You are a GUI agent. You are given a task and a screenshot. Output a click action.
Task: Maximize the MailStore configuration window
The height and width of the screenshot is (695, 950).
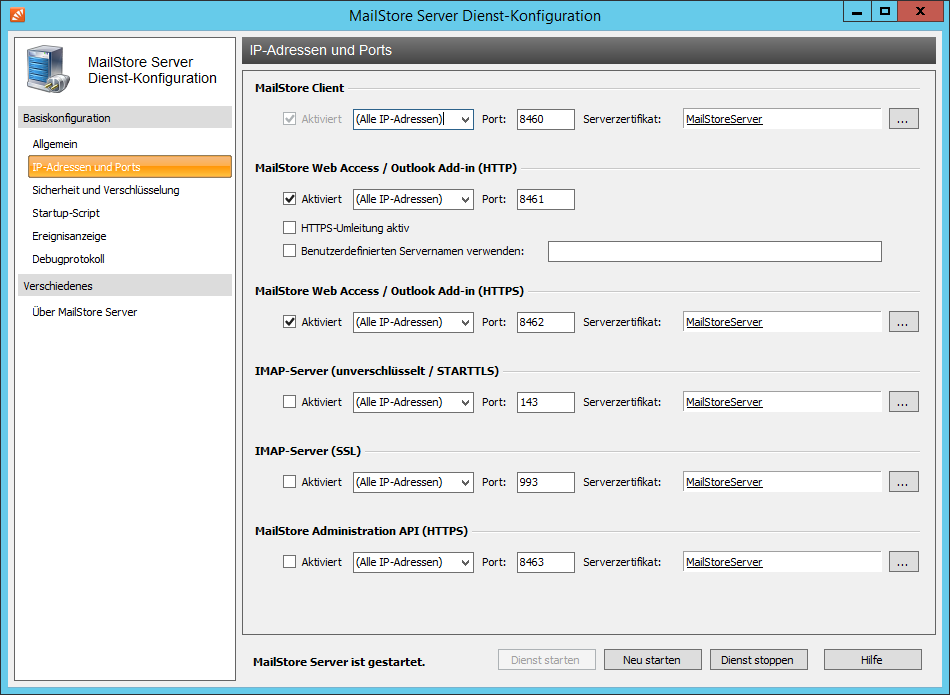click(x=885, y=12)
